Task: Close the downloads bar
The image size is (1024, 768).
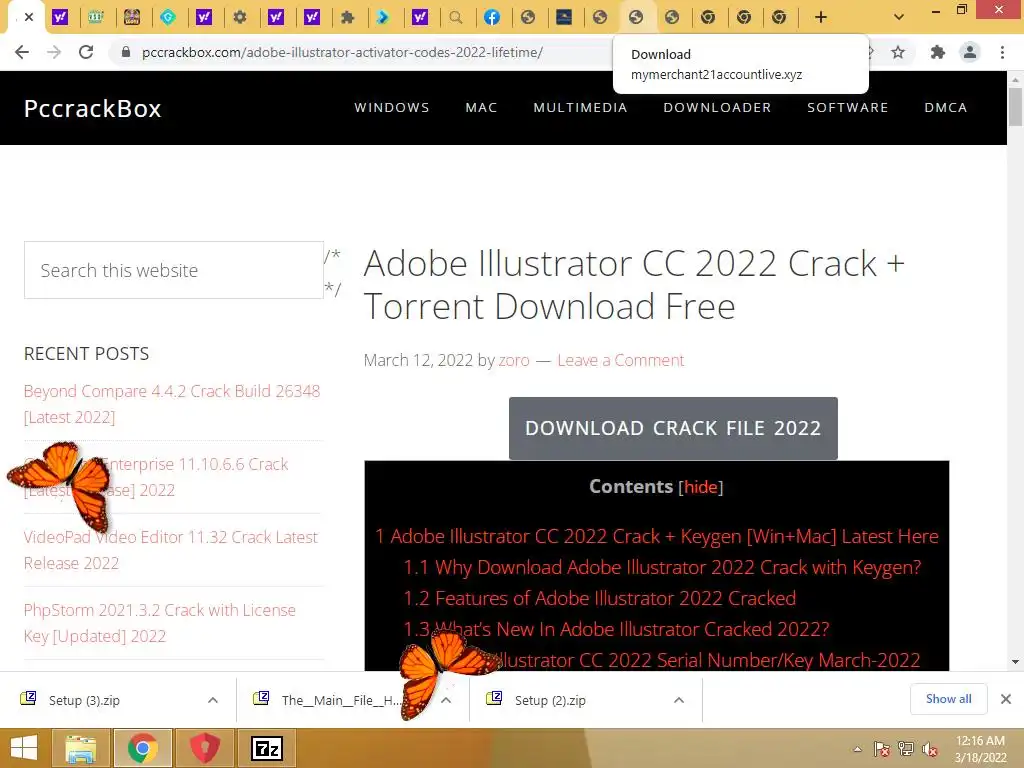Action: (1006, 699)
